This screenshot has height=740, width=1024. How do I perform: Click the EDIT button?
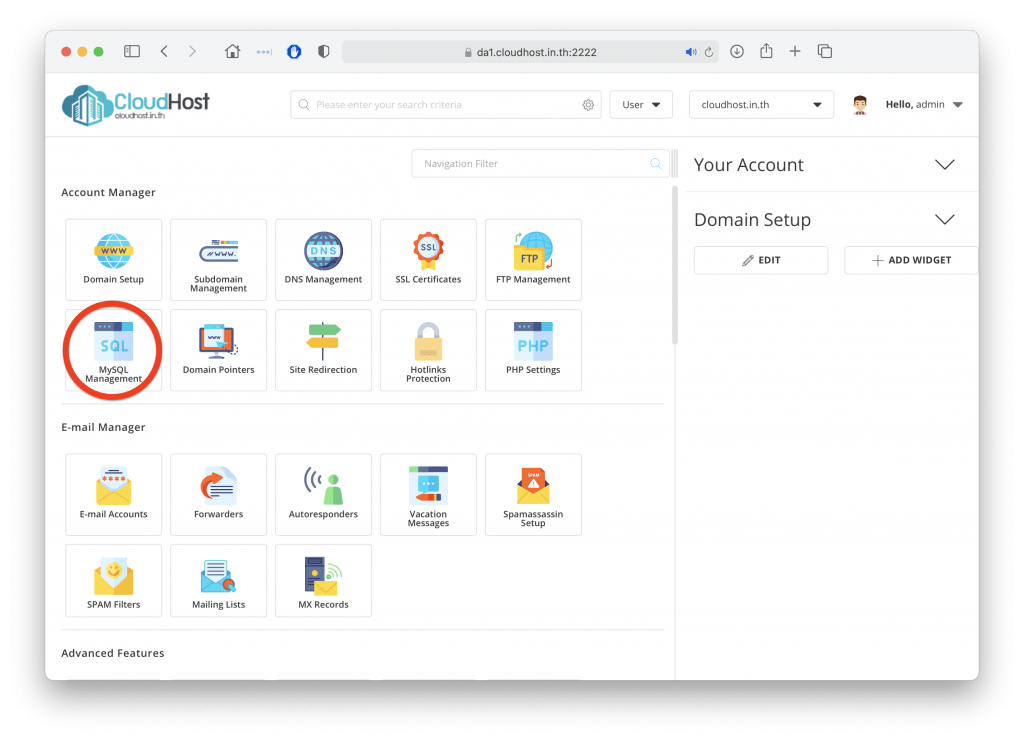click(761, 260)
